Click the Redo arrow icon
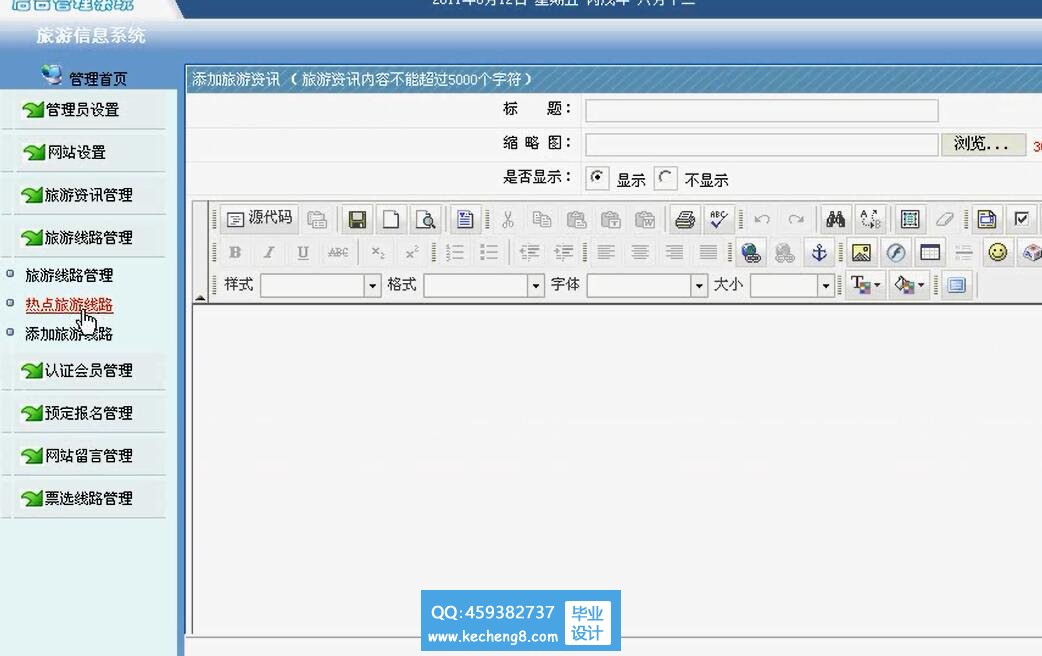Image resolution: width=1042 pixels, height=656 pixels. pyautogui.click(x=796, y=219)
